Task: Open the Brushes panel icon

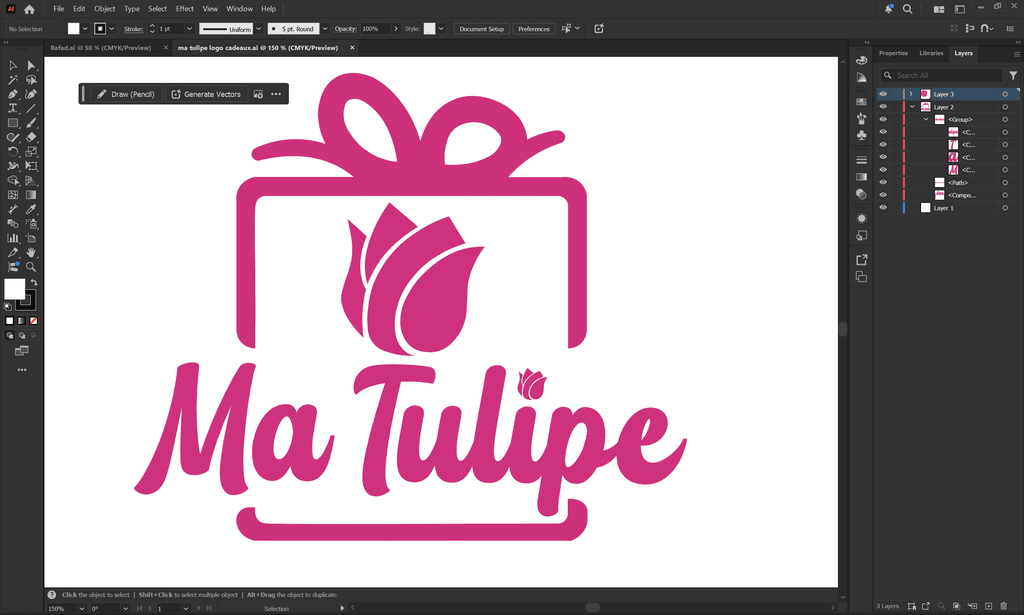Action: pos(861,118)
